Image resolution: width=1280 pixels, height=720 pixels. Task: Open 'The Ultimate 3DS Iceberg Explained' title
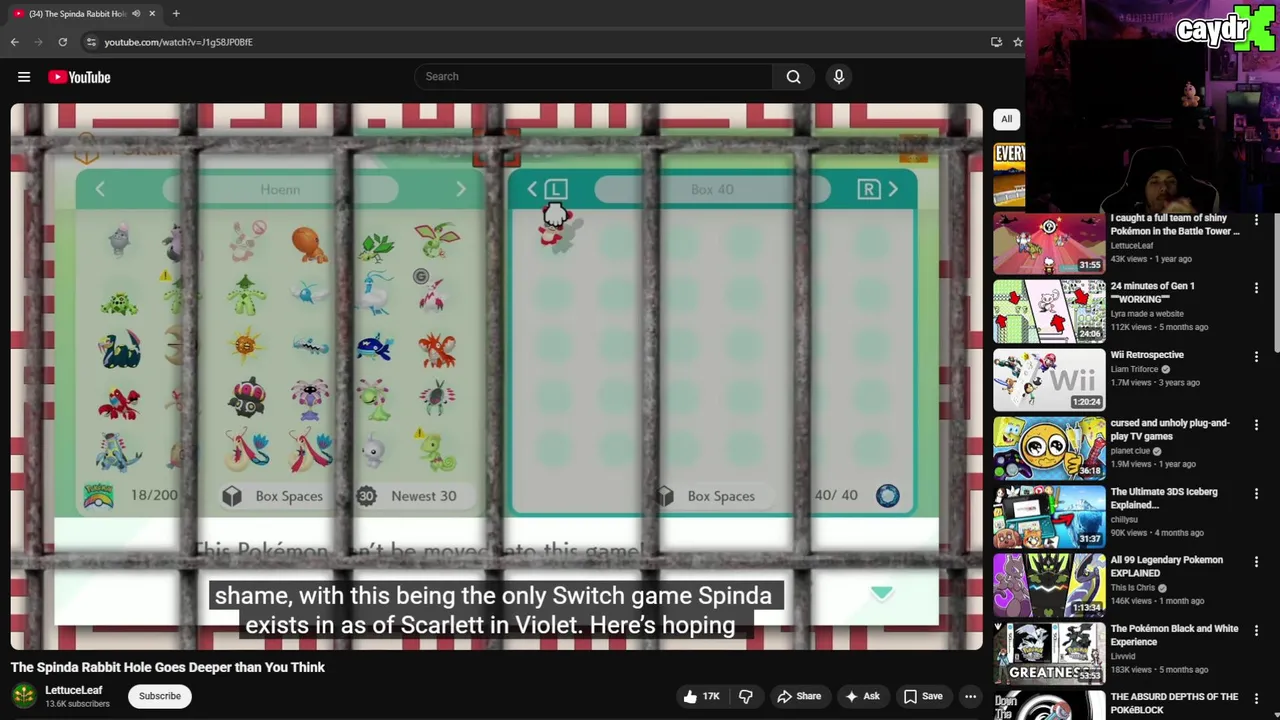1166,498
